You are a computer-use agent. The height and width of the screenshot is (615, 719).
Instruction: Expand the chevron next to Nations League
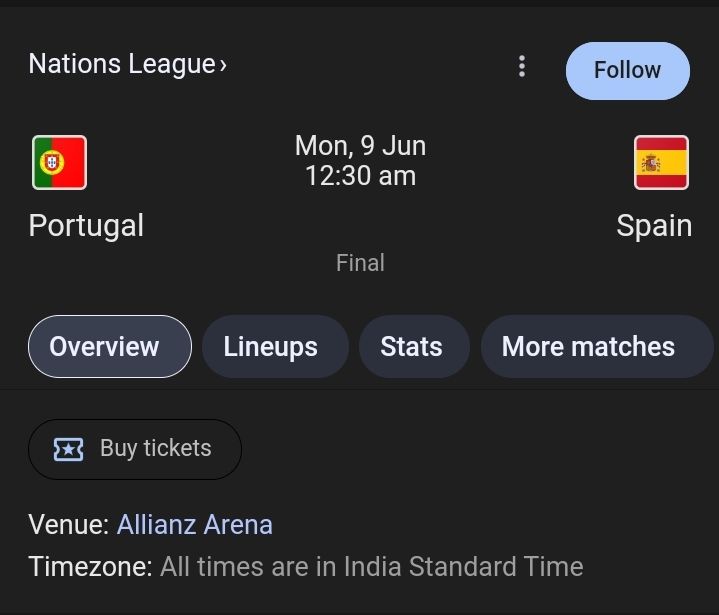click(223, 65)
